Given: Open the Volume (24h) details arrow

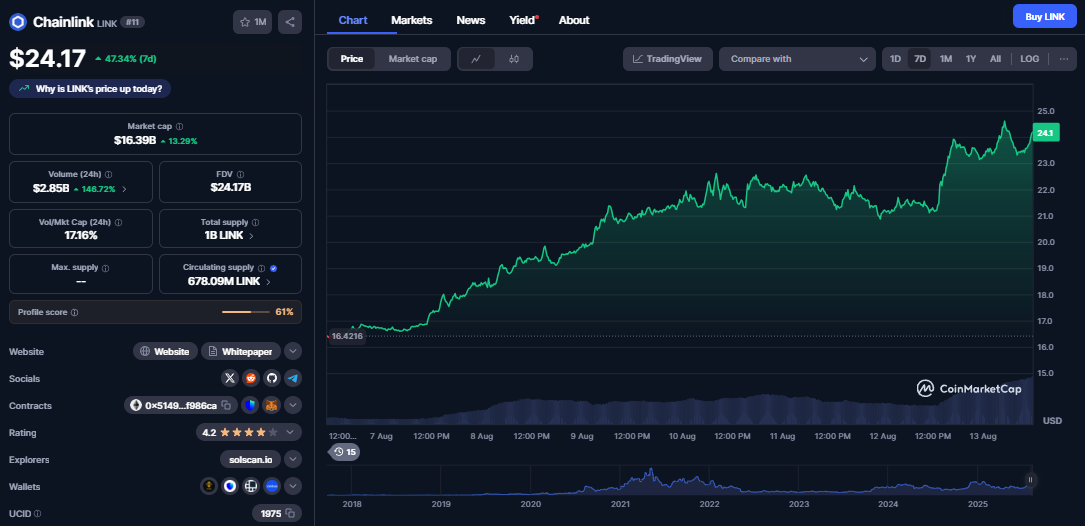Looking at the screenshot, I should (124, 188).
